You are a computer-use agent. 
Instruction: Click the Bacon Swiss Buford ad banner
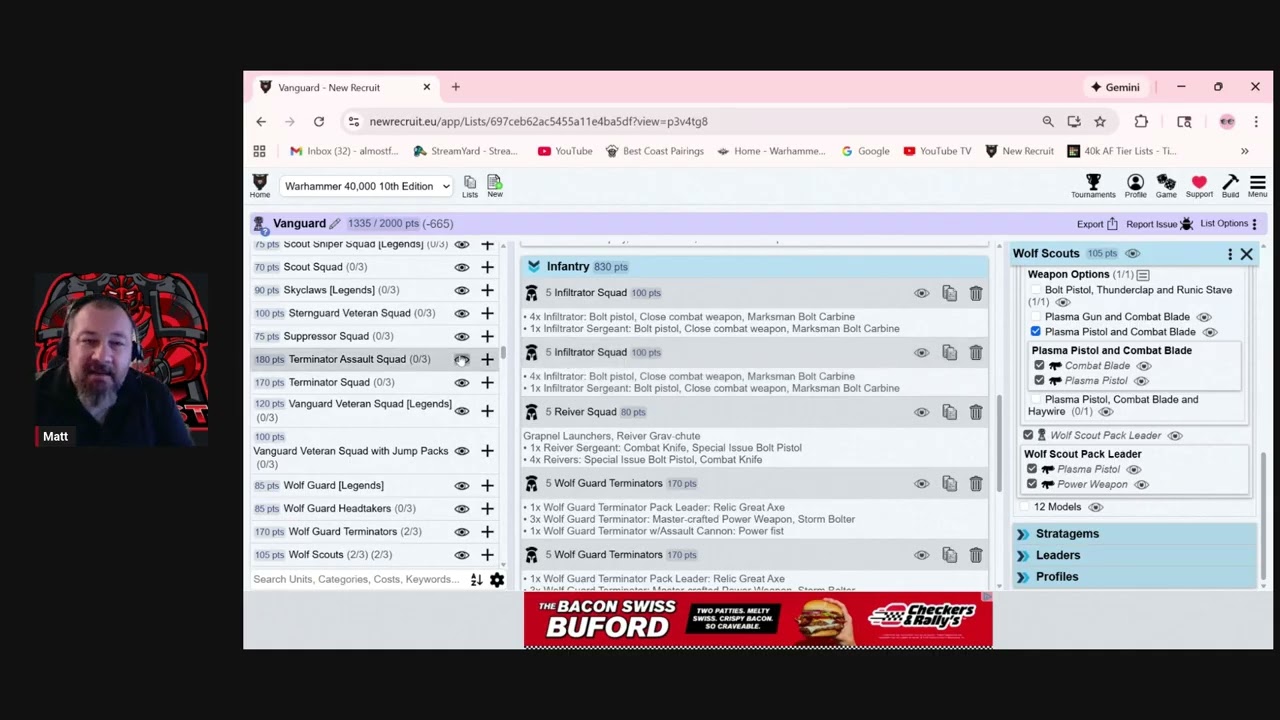[x=758, y=620]
